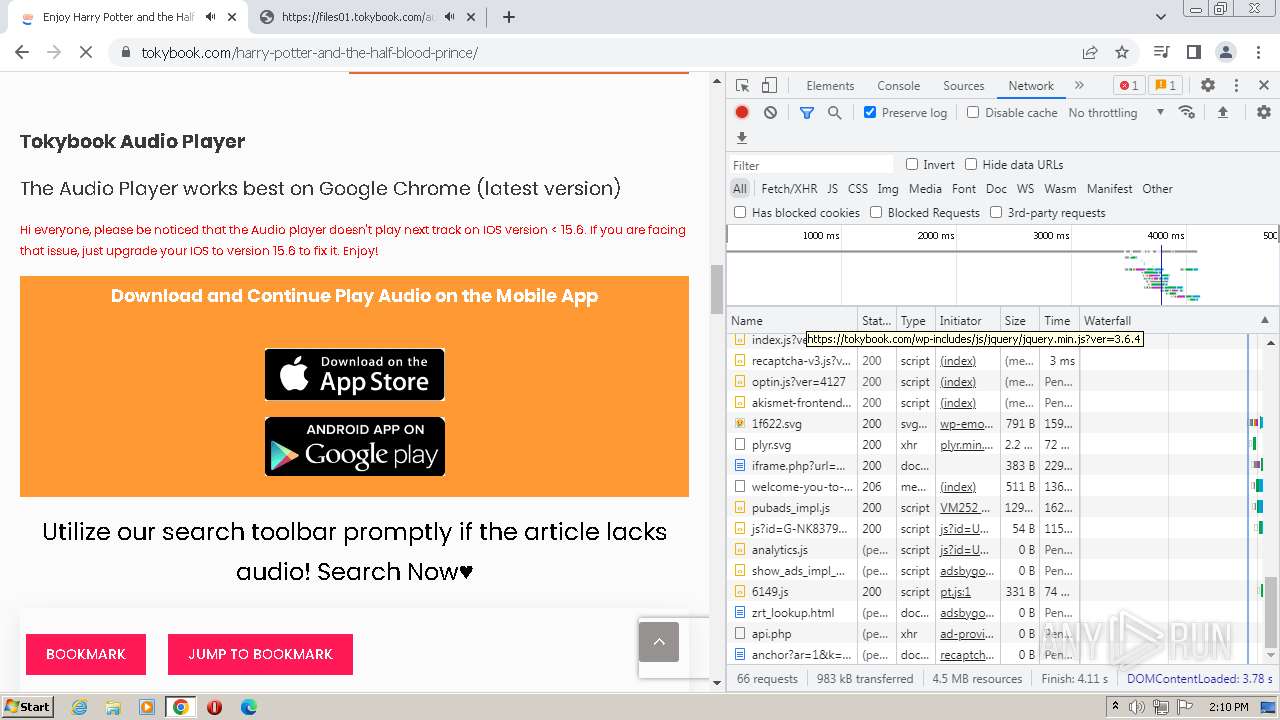
Task: Check the Invert filter checkbox
Action: (912, 164)
